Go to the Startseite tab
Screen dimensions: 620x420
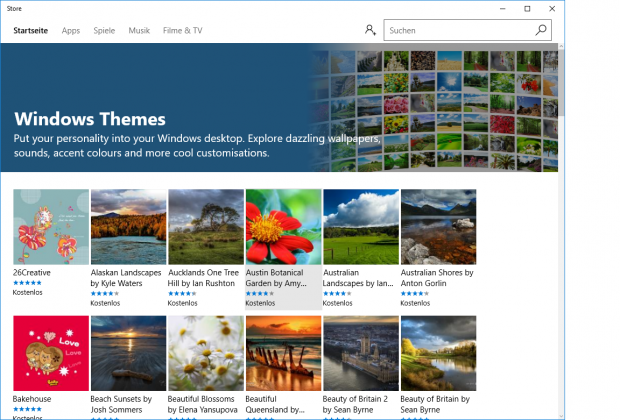click(30, 30)
